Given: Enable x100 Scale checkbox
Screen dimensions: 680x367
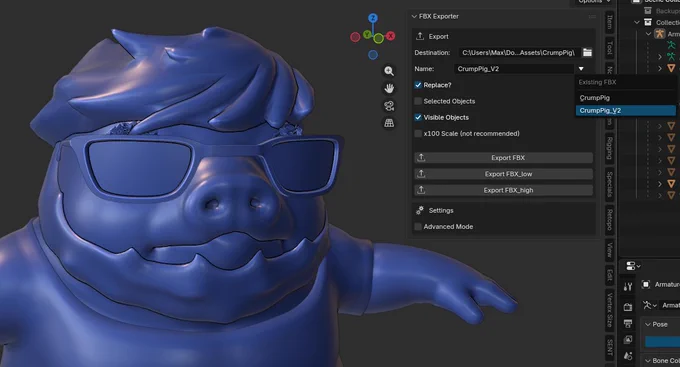Looking at the screenshot, I should coord(418,134).
